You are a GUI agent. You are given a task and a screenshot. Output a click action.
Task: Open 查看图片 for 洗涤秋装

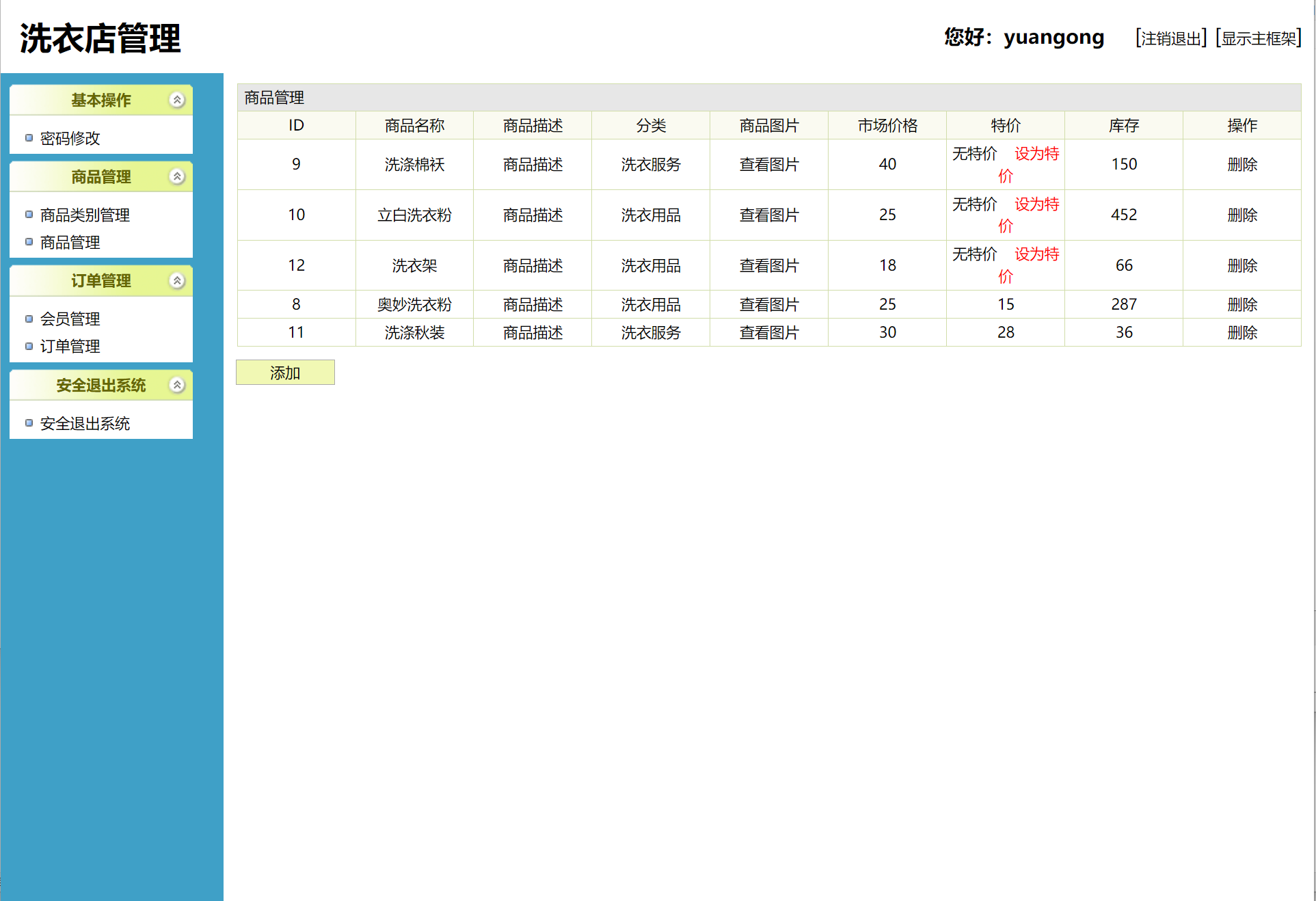pyautogui.click(x=768, y=332)
